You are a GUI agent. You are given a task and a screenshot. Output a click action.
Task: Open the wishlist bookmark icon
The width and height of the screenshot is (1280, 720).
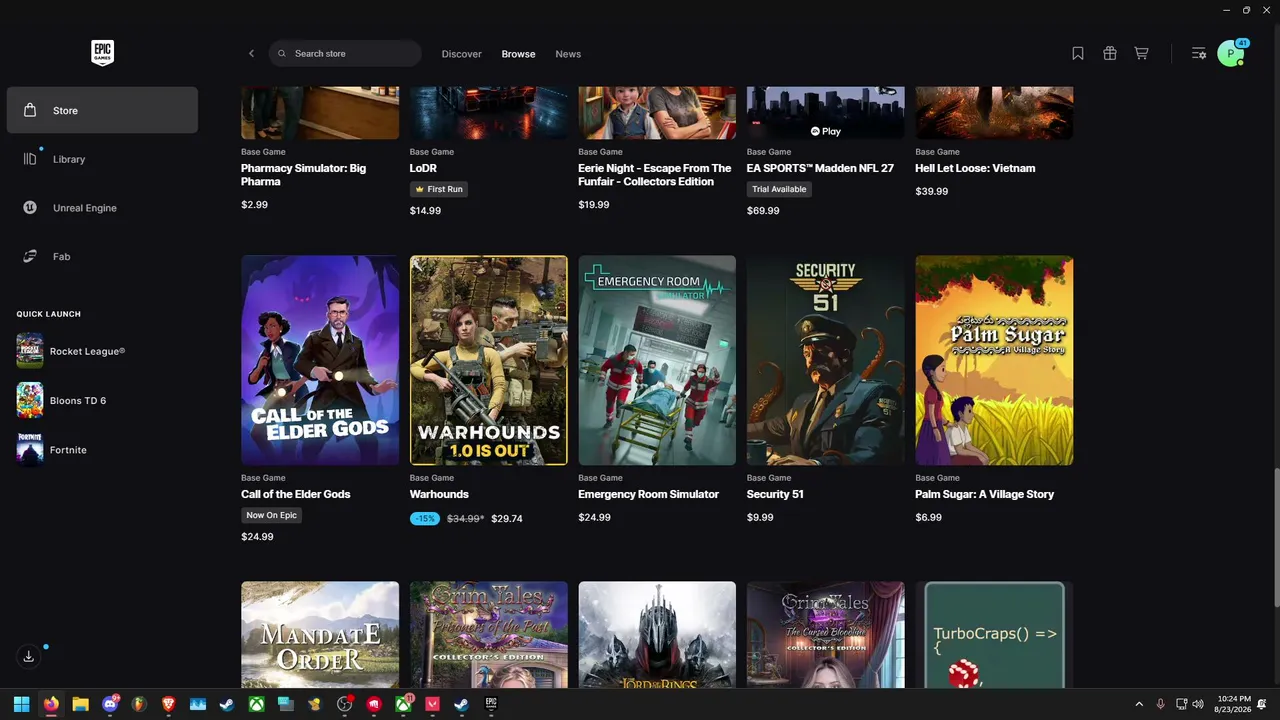pos(1078,54)
